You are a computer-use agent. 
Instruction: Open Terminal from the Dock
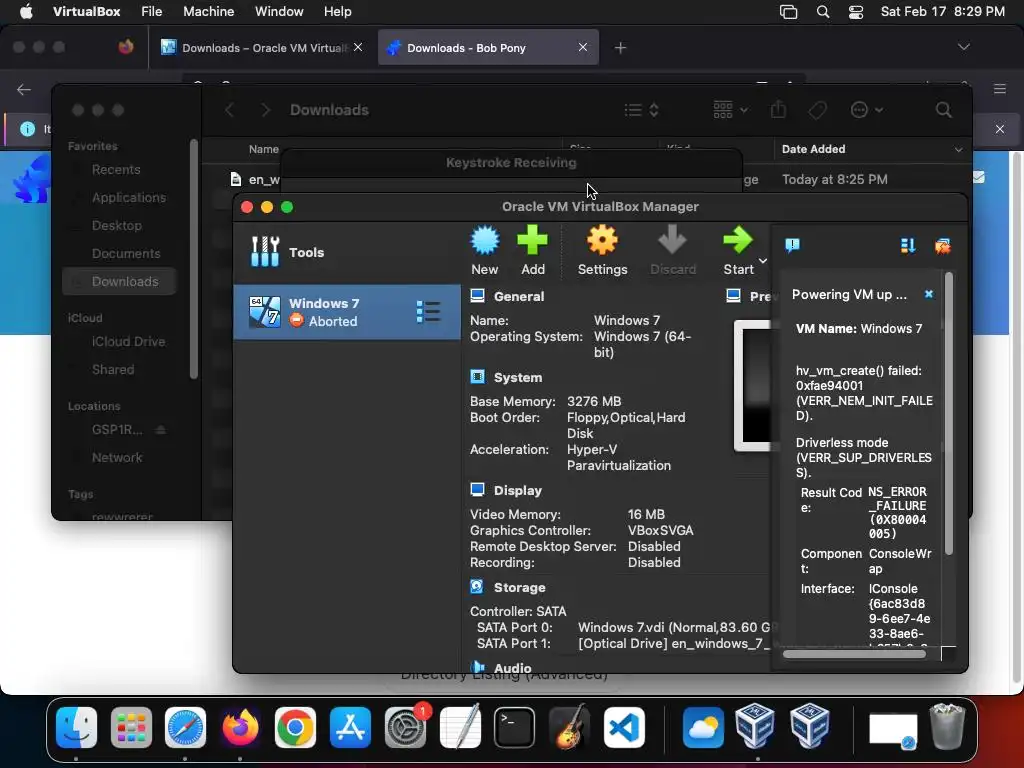click(515, 727)
